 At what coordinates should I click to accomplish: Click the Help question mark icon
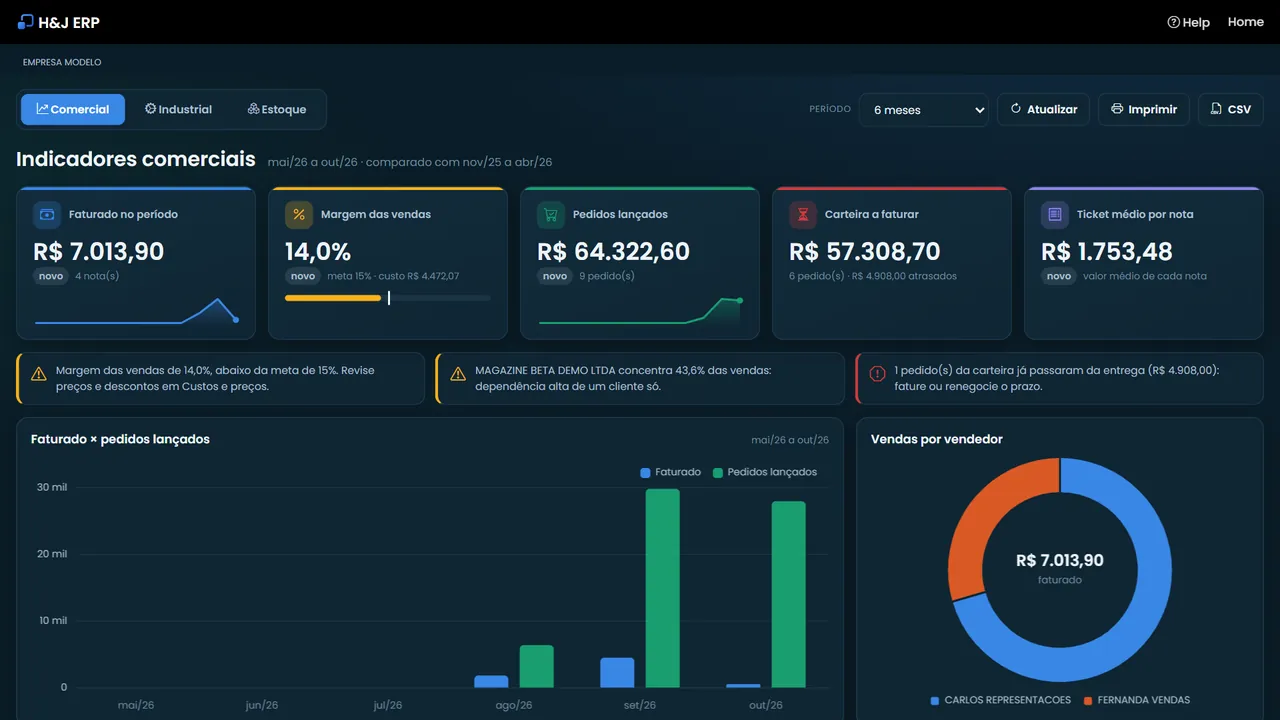pyautogui.click(x=1174, y=22)
